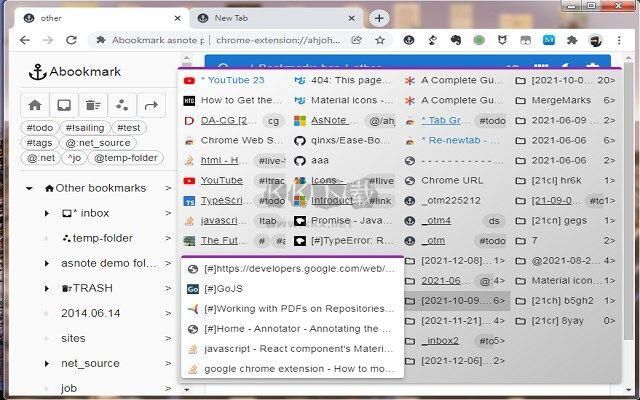This screenshot has width=640, height=400.
Task: Open the '_inbox2' folder
Action: (455, 341)
